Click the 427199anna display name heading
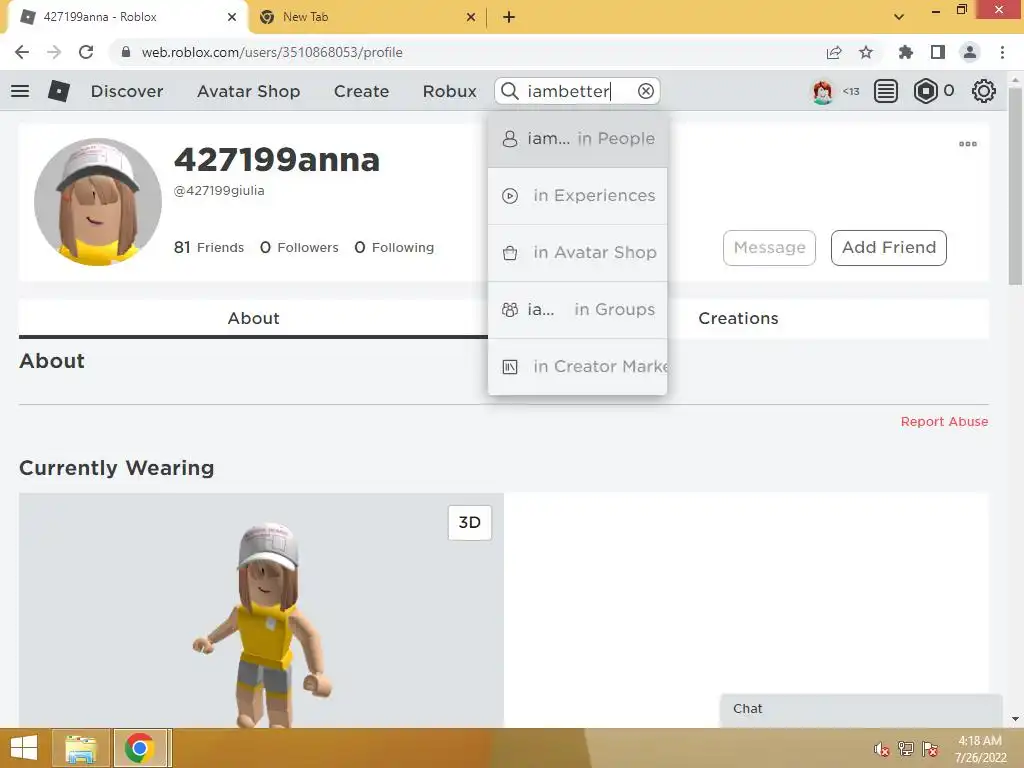This screenshot has width=1024, height=768. point(277,159)
